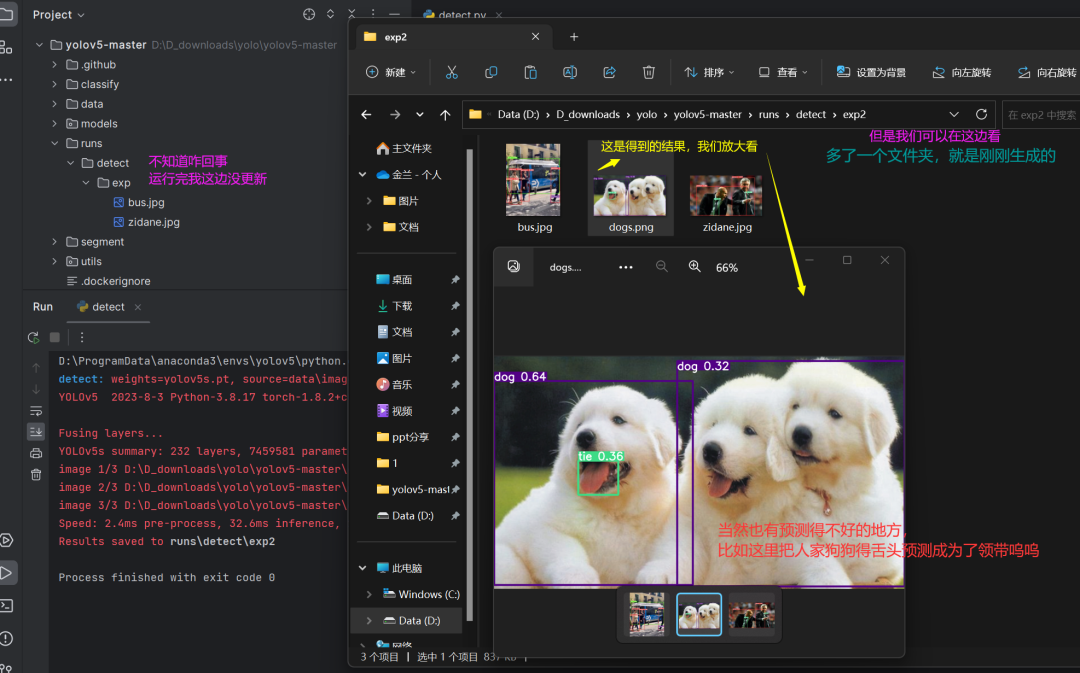Open the Problems tool window icon

point(6,639)
